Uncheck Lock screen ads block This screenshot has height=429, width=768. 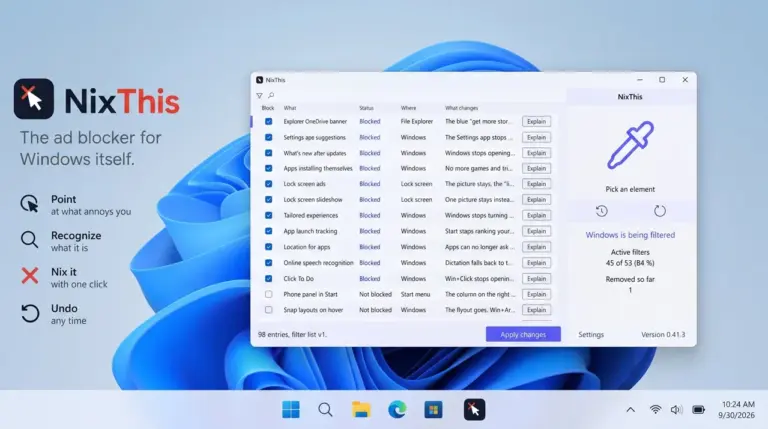pos(268,184)
